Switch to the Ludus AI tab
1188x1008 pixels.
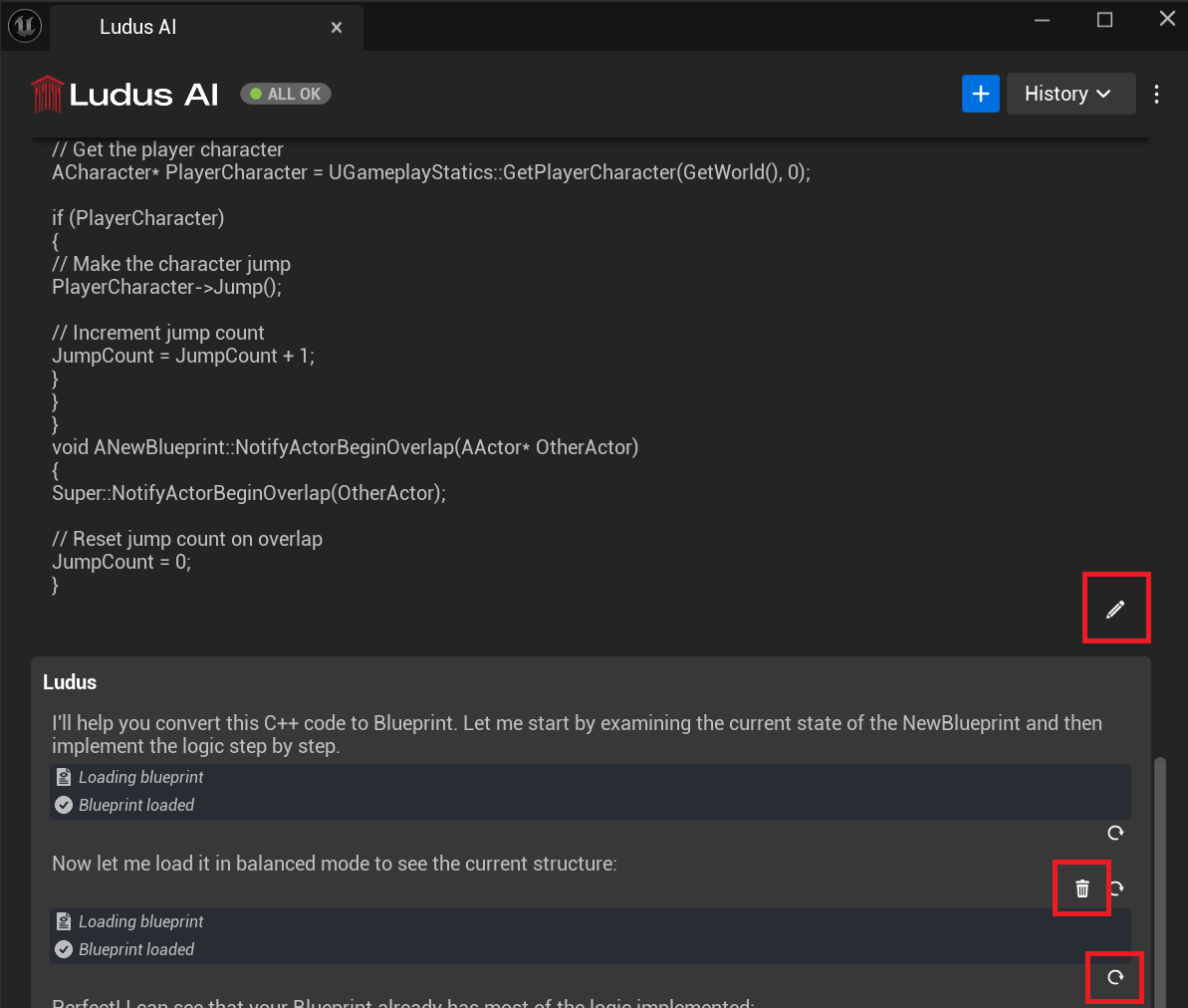tap(137, 27)
